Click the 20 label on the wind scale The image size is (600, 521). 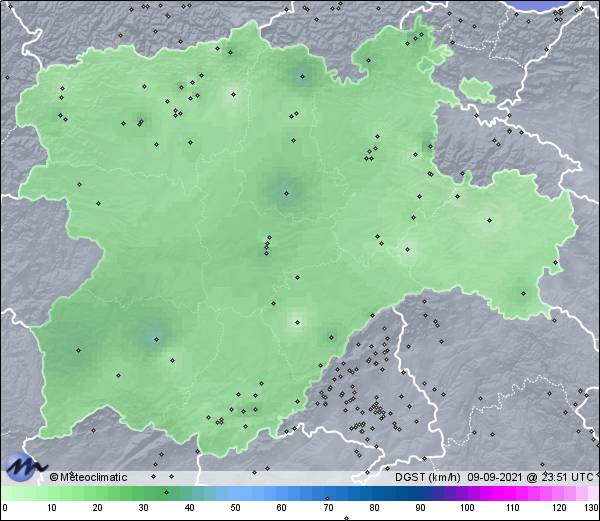point(97,508)
